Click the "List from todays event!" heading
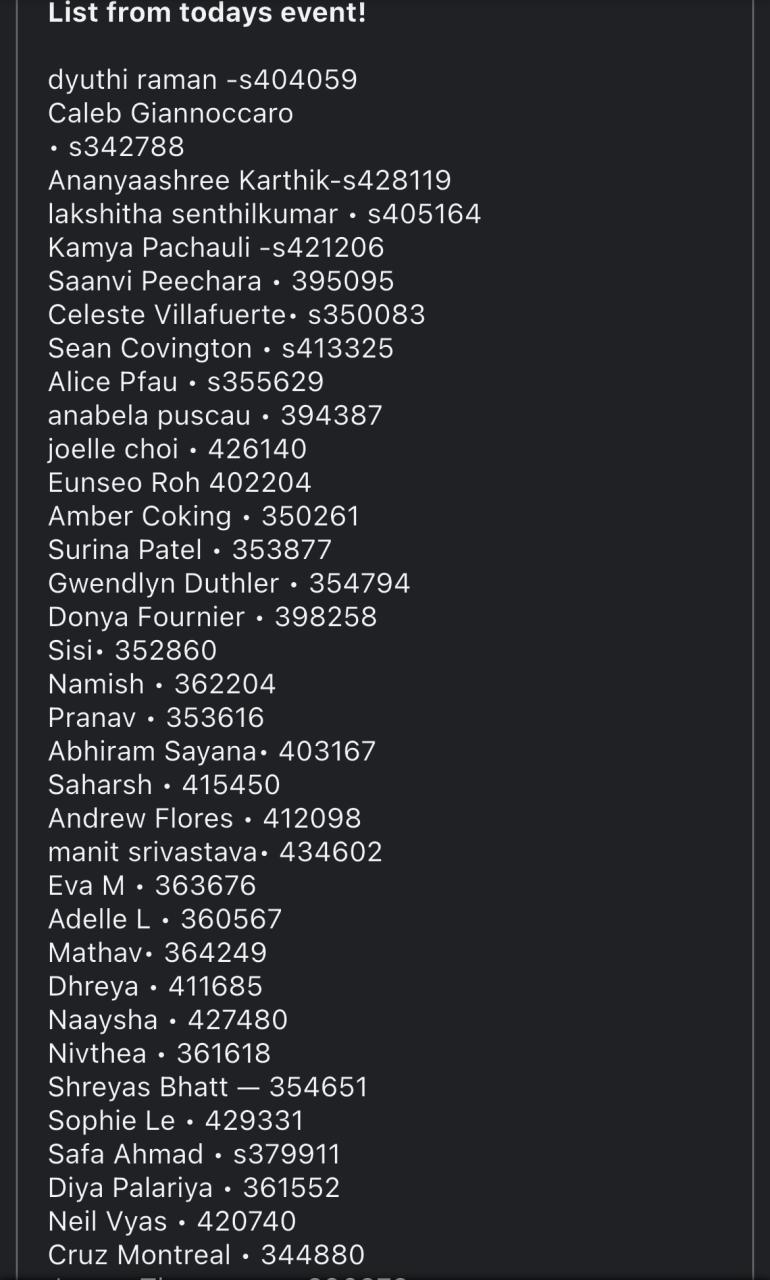The width and height of the screenshot is (770, 1280). coord(207,14)
